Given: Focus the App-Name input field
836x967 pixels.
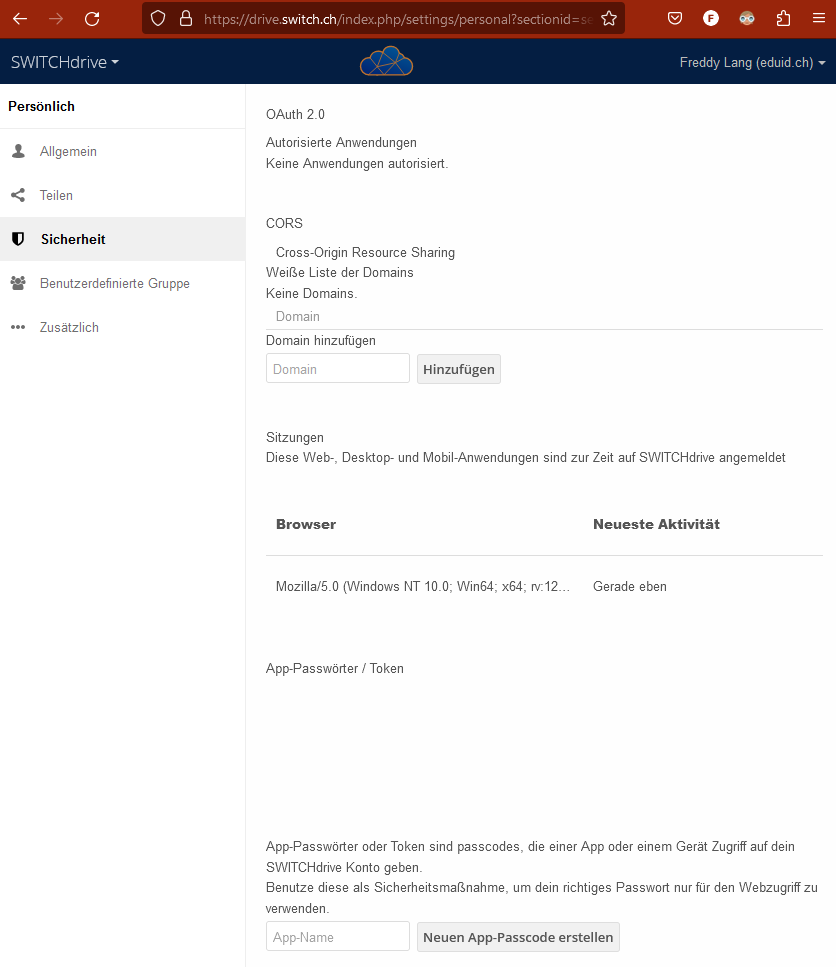Looking at the screenshot, I should pos(338,936).
